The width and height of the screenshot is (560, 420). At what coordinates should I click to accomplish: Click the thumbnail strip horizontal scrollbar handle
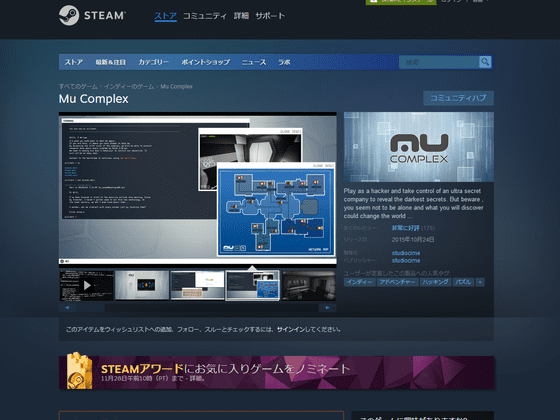[90, 308]
